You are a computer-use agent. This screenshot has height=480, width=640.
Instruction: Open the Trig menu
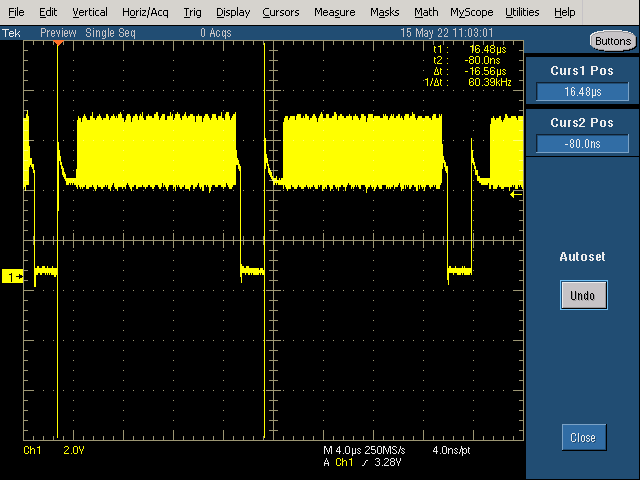point(192,12)
